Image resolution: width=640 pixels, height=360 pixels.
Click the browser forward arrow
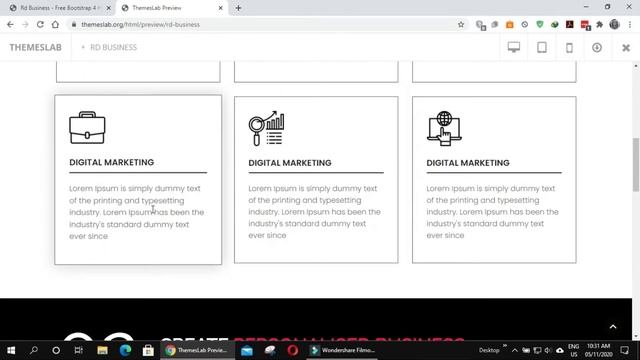[25, 24]
